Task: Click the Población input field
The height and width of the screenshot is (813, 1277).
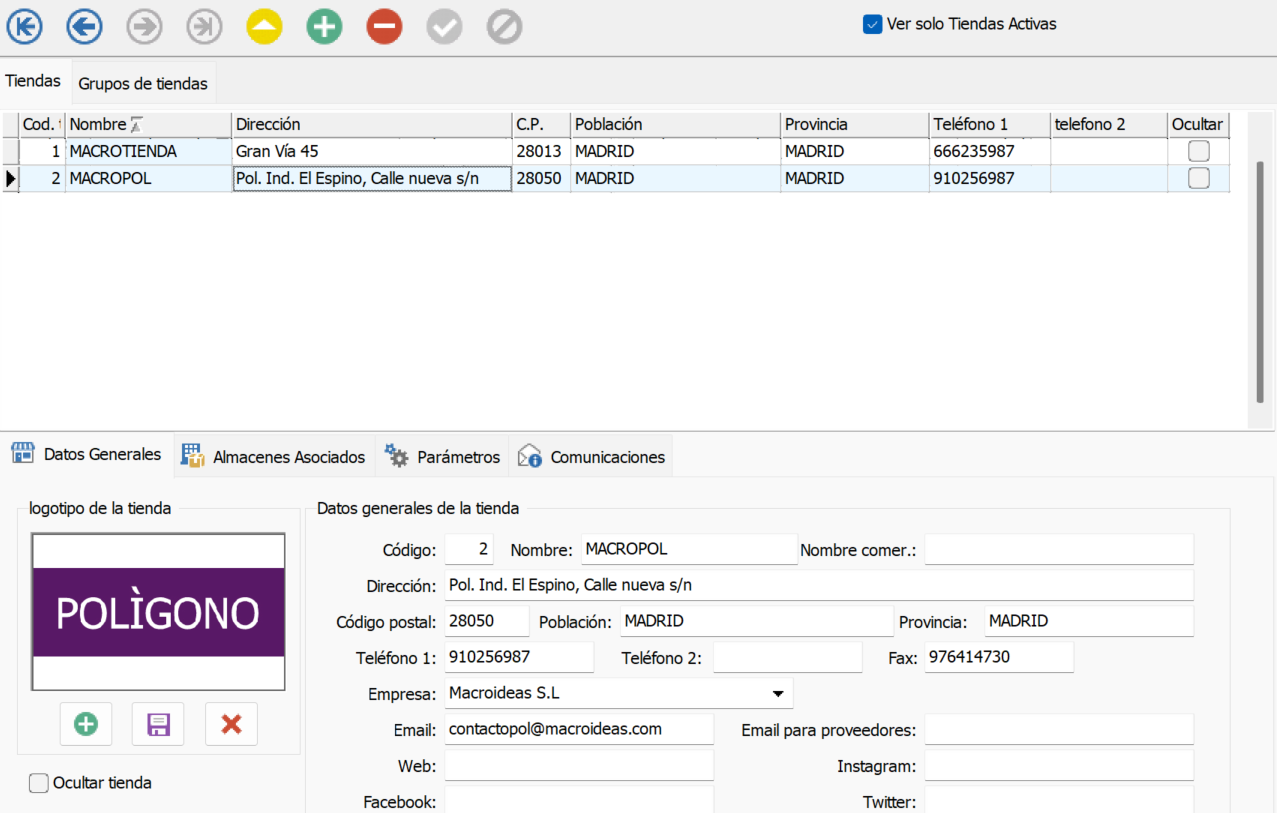Action: click(756, 621)
